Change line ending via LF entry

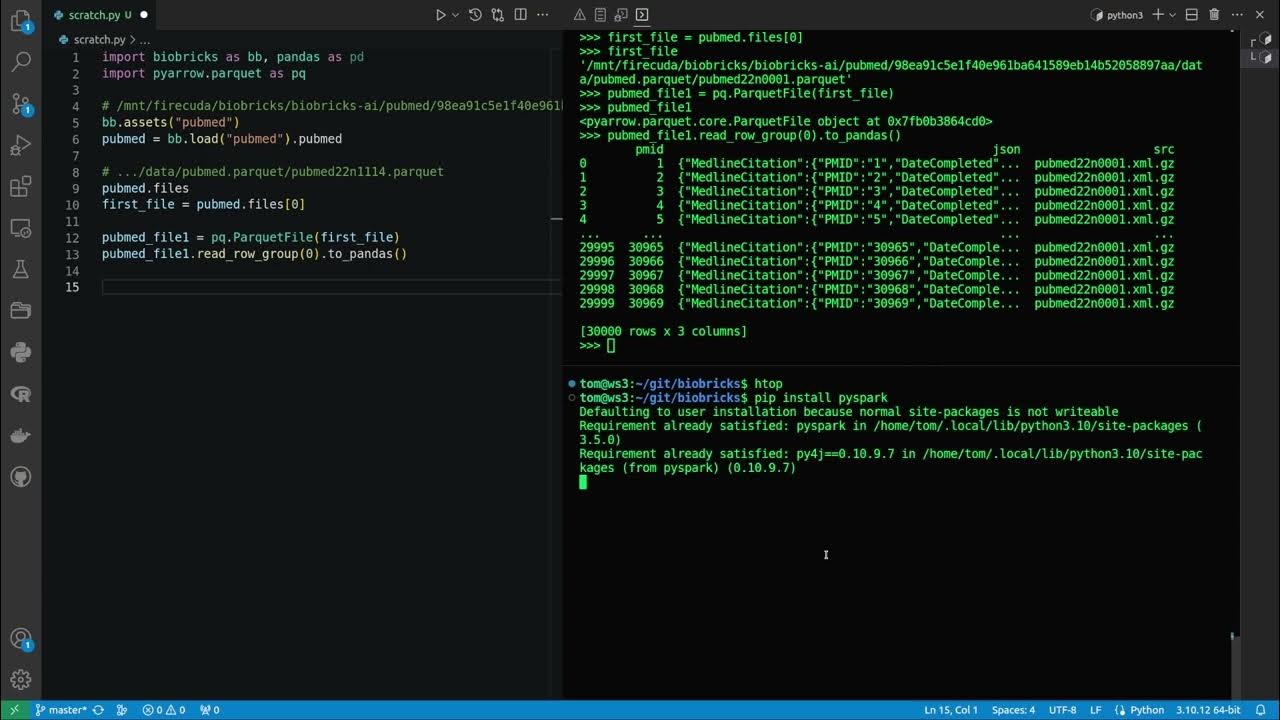click(1096, 710)
